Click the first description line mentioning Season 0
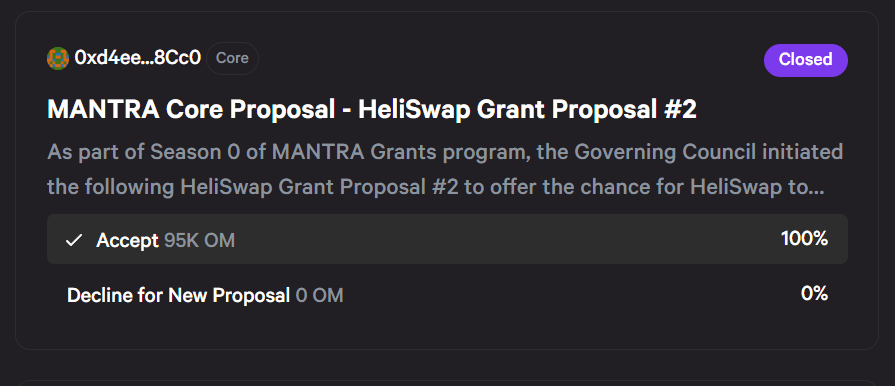The width and height of the screenshot is (895, 386). point(445,152)
